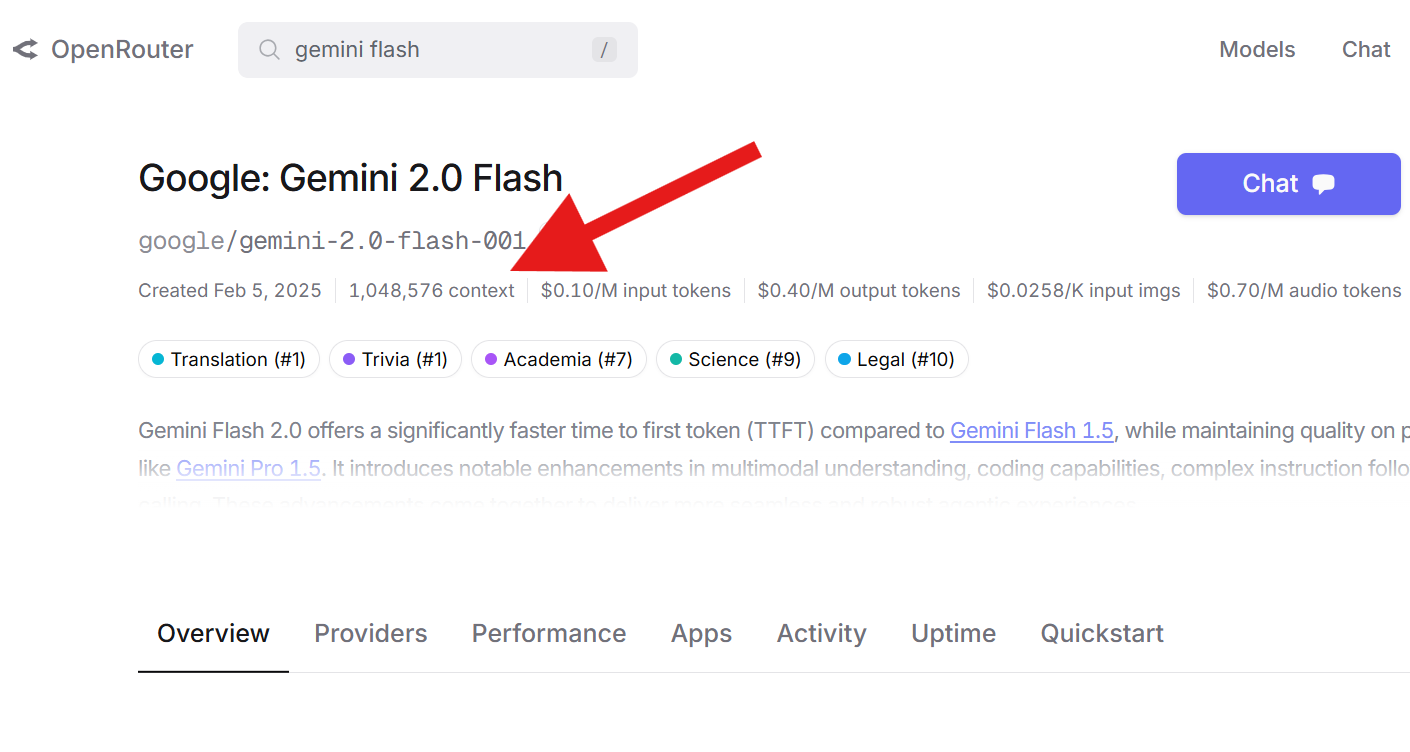Click the chat bubble icon inside Chat button
The width and height of the screenshot is (1410, 752).
click(1322, 183)
